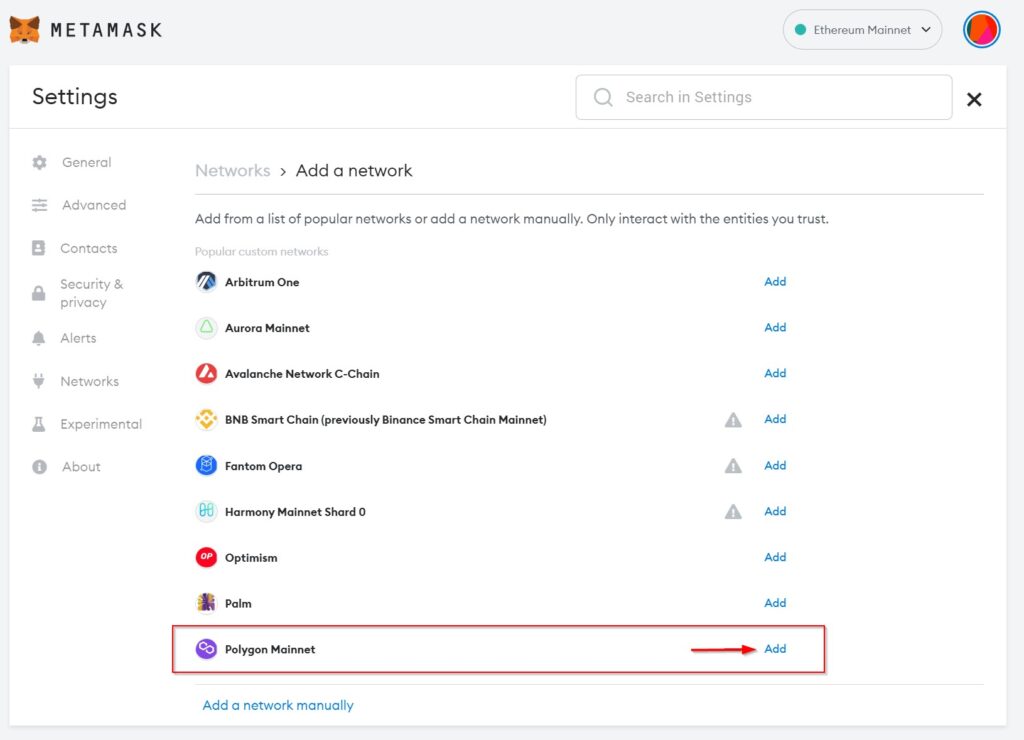Click the Search in Settings field
This screenshot has width=1024, height=740.
click(763, 97)
